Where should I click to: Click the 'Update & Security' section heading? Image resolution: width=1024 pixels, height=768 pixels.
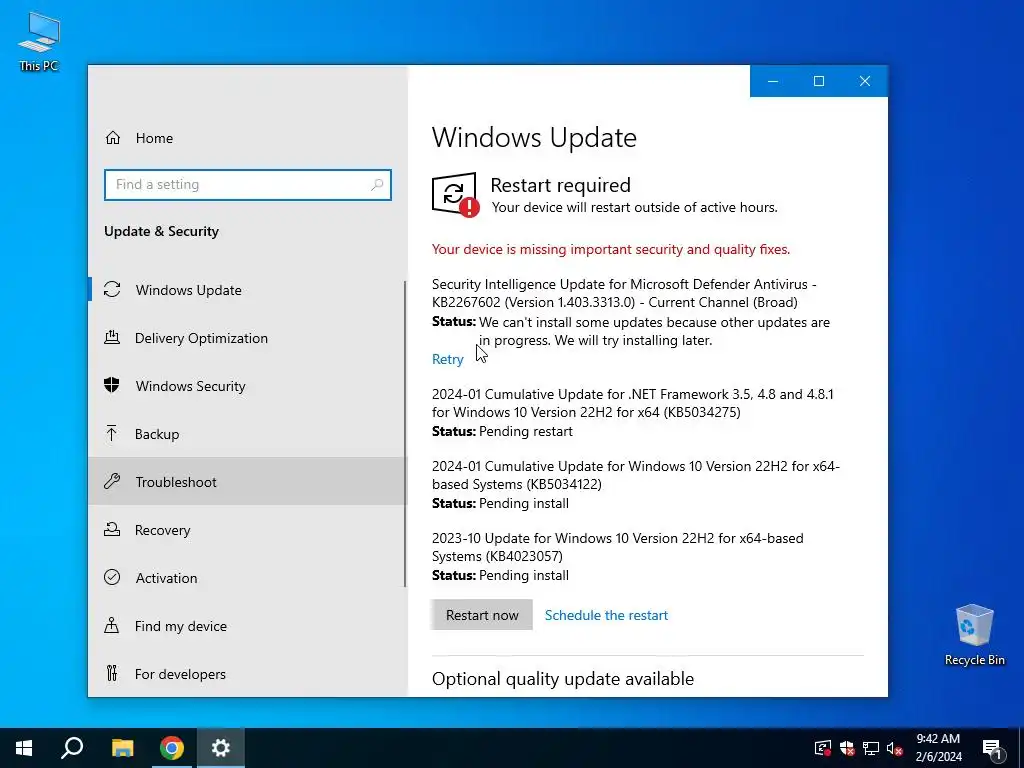point(161,231)
